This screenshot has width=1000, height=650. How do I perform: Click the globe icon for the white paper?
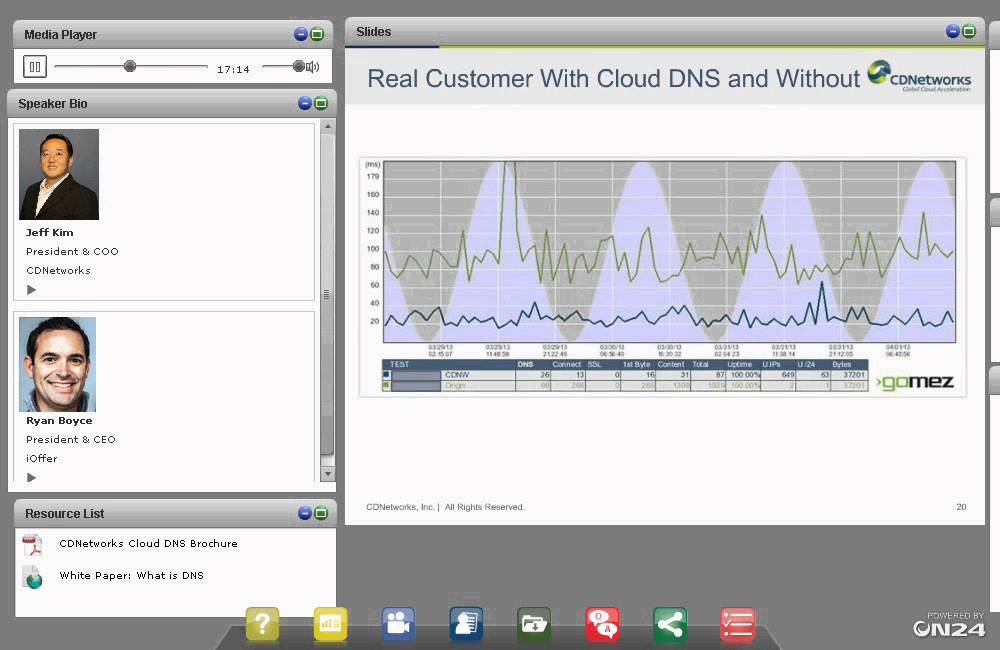tap(33, 577)
